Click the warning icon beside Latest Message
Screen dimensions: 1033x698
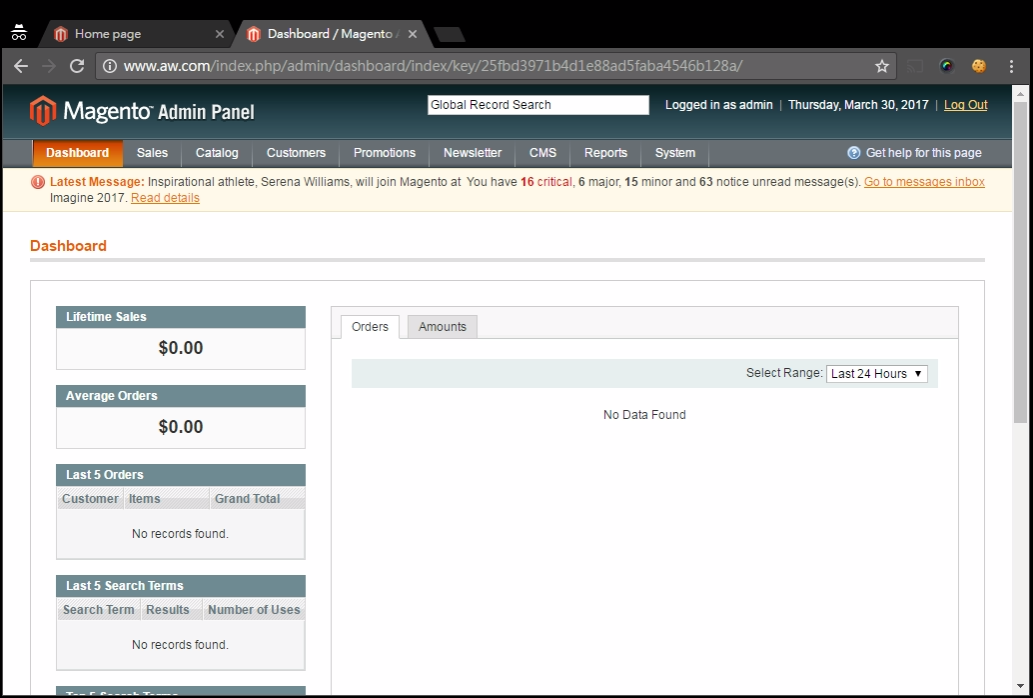[38, 181]
